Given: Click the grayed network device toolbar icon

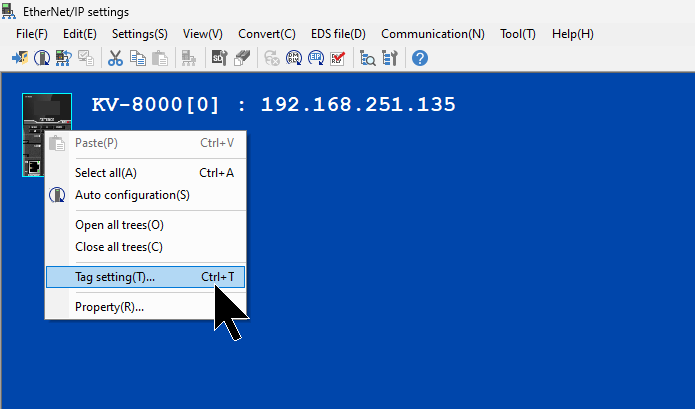Looking at the screenshot, I should [x=189, y=58].
